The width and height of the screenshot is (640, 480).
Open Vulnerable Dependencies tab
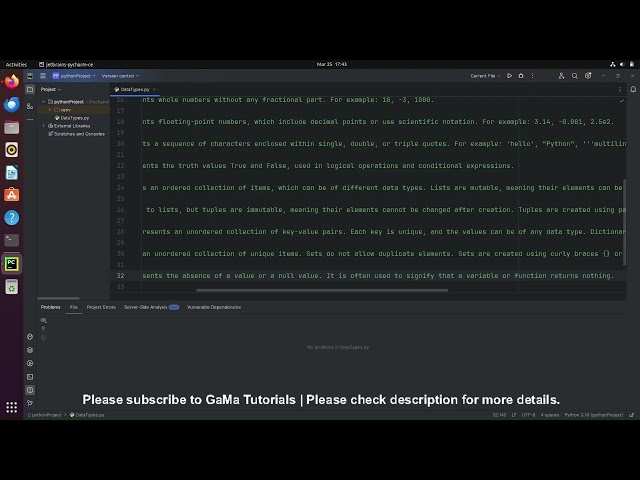coord(214,307)
